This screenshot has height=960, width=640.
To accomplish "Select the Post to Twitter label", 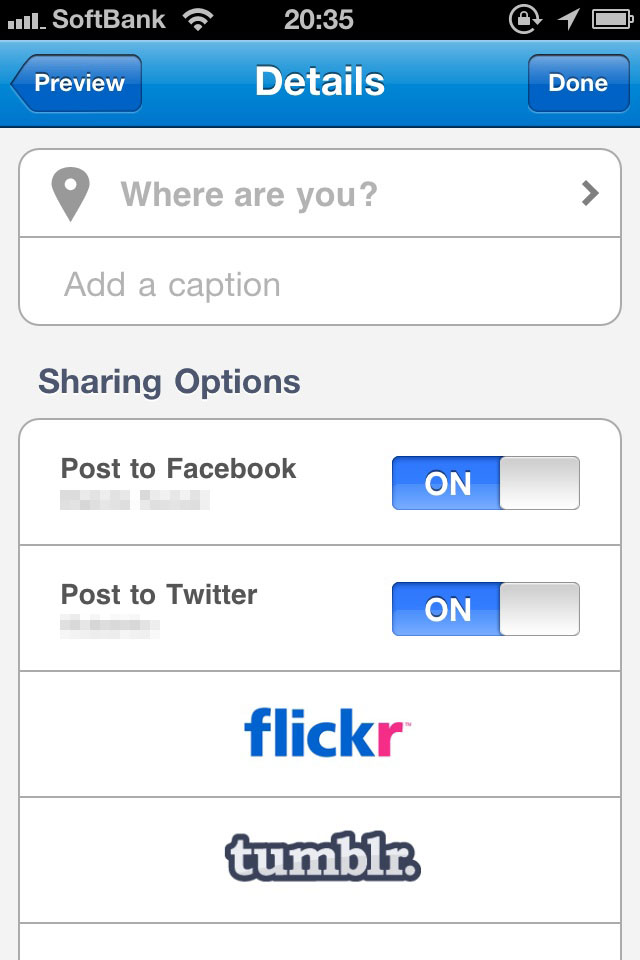I will (159, 595).
